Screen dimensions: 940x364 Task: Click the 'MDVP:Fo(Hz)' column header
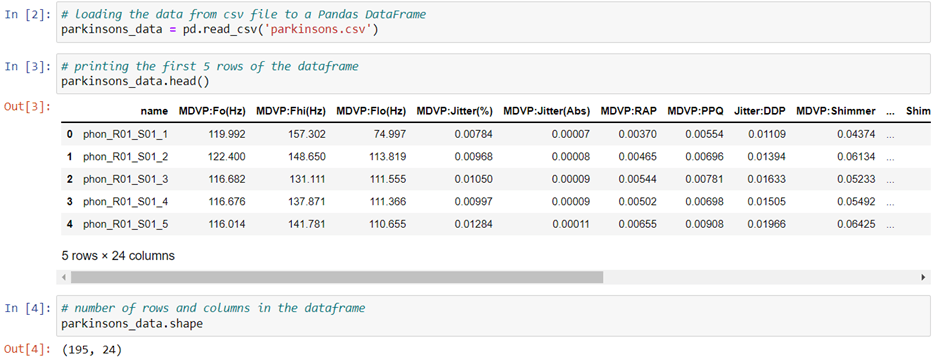[x=212, y=111]
